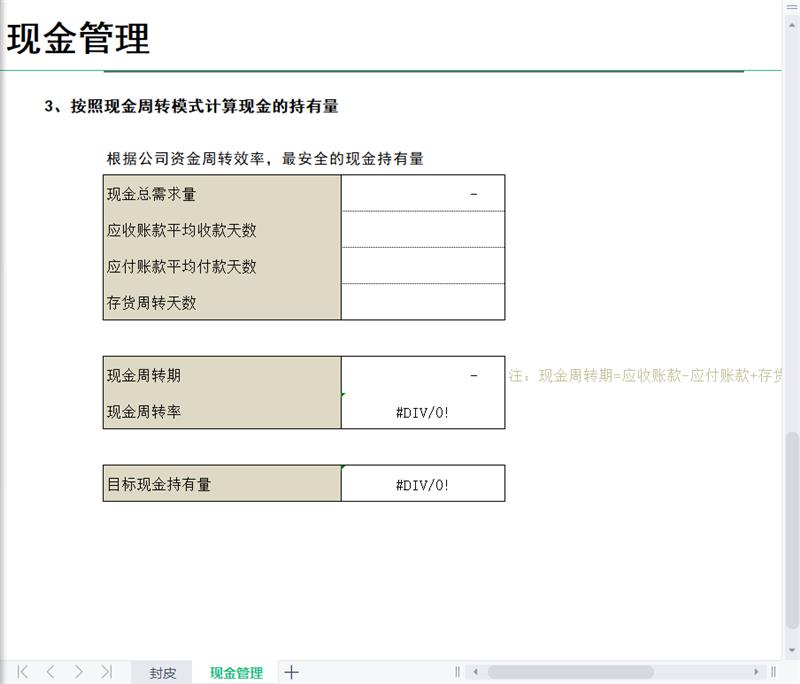Select the 现金管理 sheet tab
Viewport: 800px width, 684px height.
point(236,673)
